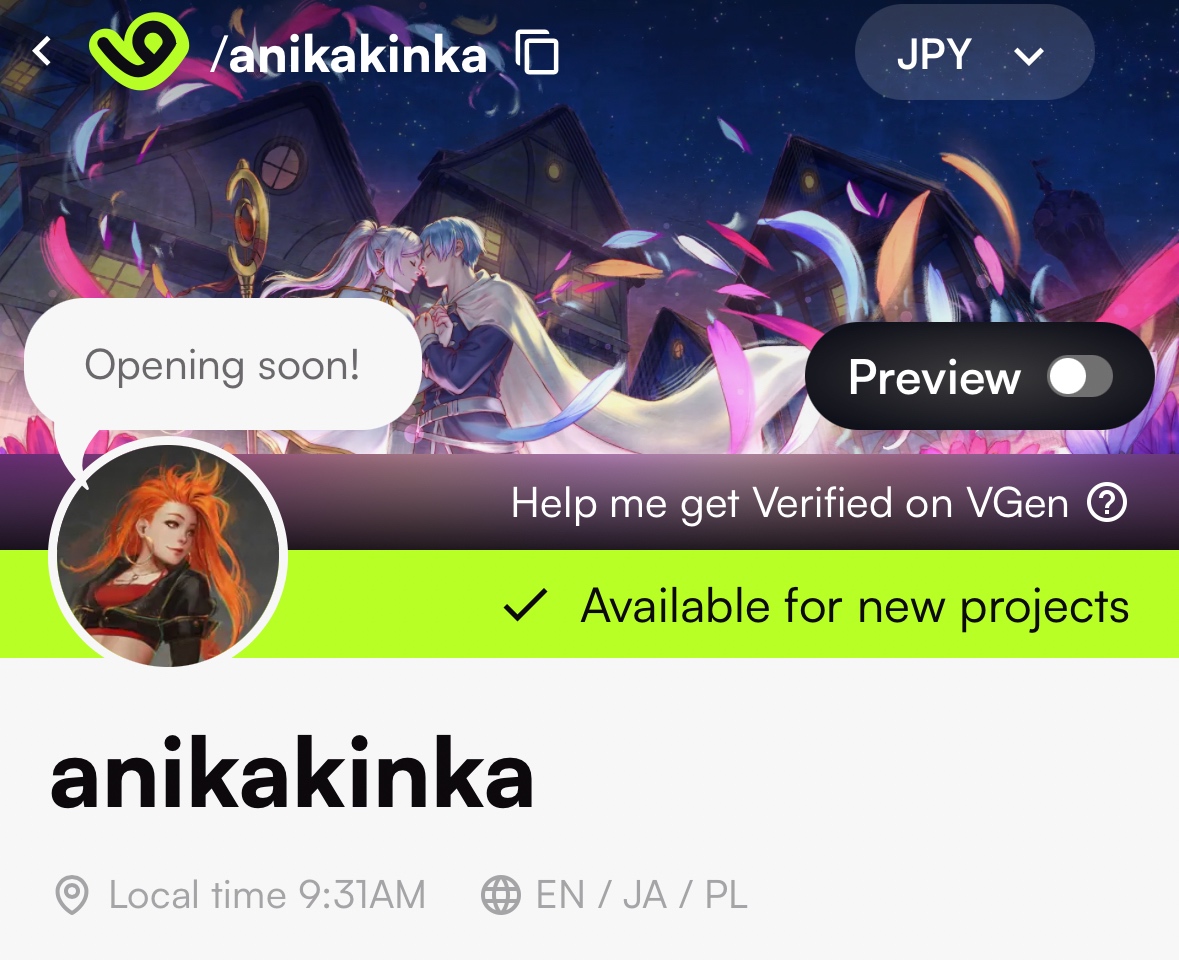This screenshot has width=1179, height=960.
Task: Open the question mark help icon
Action: 1107,502
